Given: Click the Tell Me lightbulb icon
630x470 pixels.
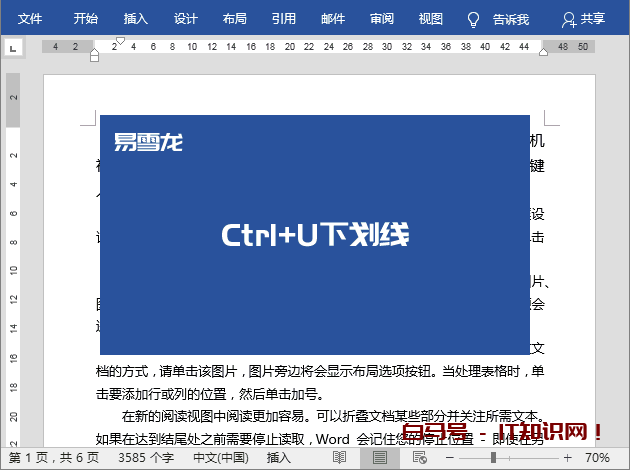Looking at the screenshot, I should tap(474, 19).
